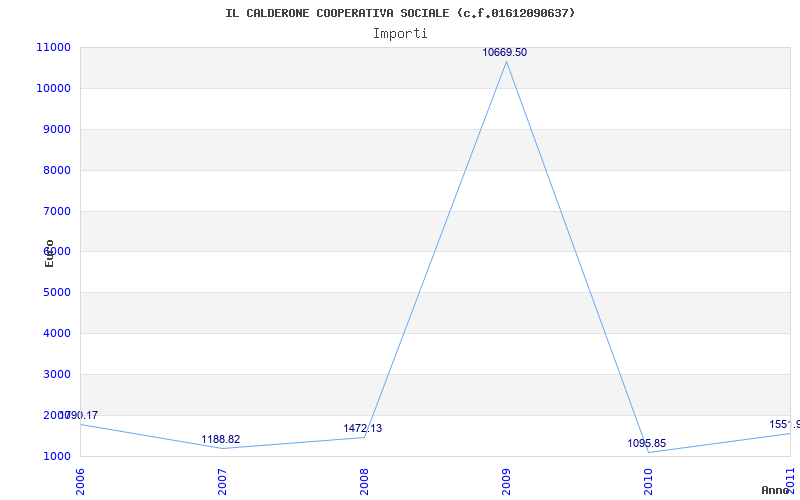Click the Importi subtitle
The image size is (800, 500).
coord(400,34)
